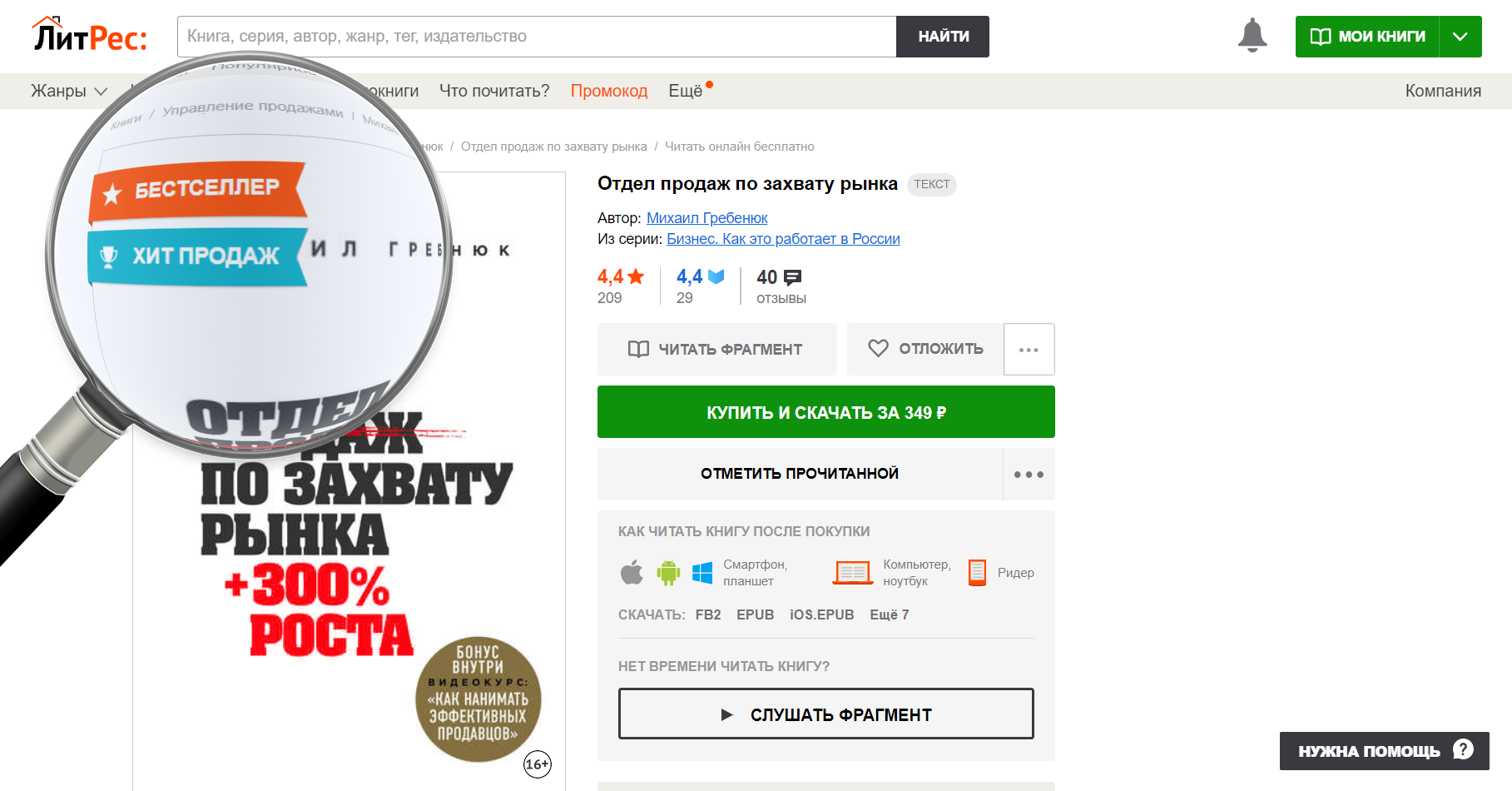This screenshot has height=791, width=1512.
Task: Play СЛУШАТЬ ФРАГМЕНТ audio sample
Action: 826,714
